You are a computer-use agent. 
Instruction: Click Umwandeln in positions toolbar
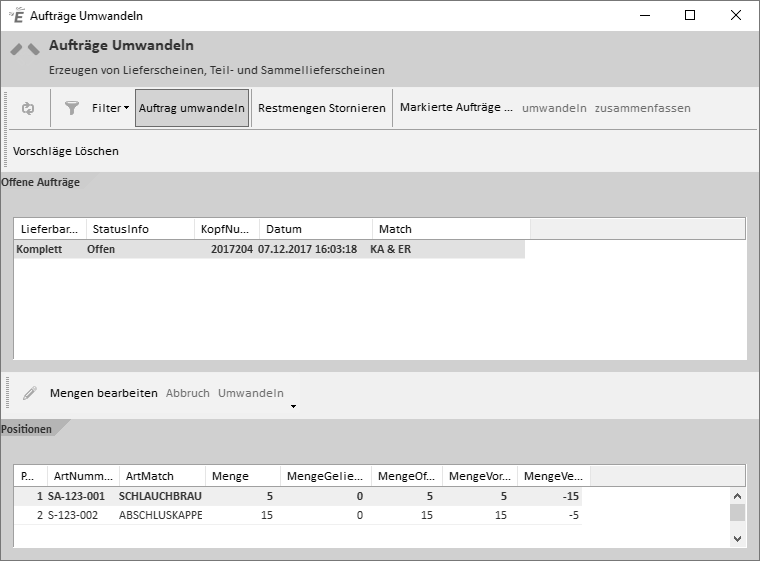pyautogui.click(x=251, y=393)
